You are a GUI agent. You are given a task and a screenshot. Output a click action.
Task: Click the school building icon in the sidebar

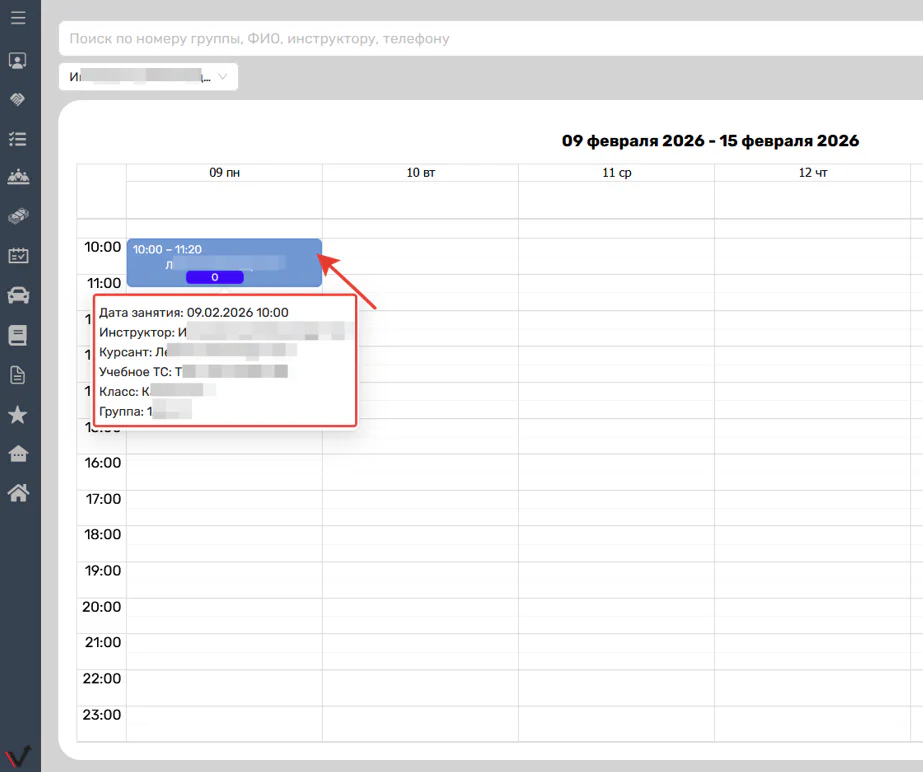coord(18,454)
